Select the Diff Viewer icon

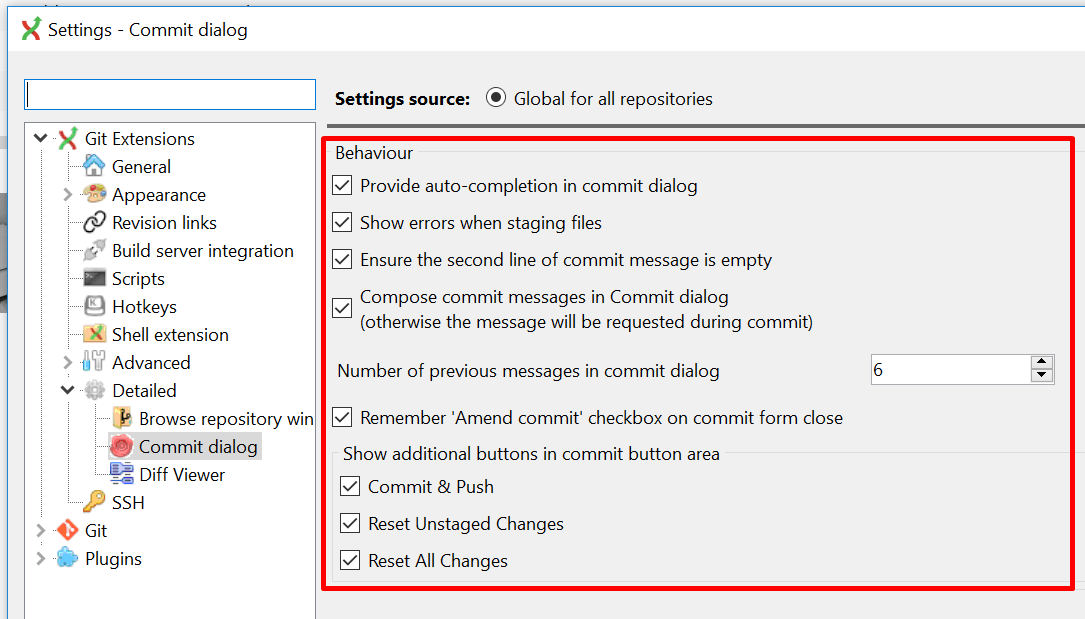[x=120, y=474]
